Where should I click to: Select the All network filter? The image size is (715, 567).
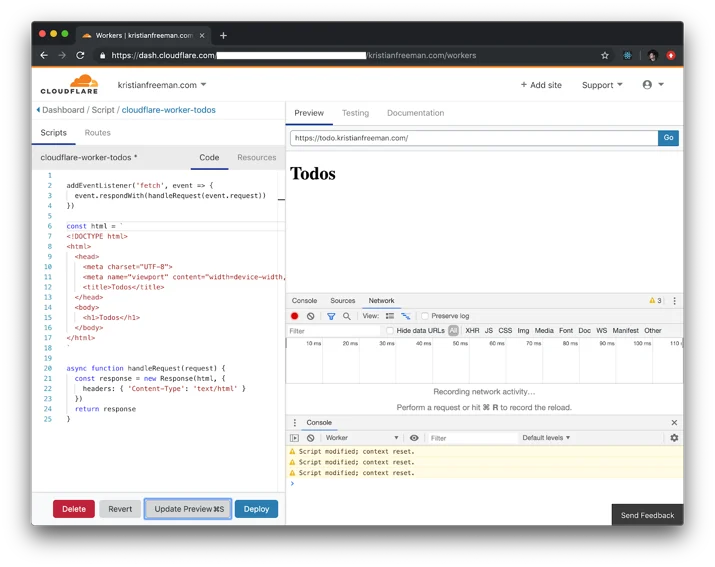click(453, 331)
